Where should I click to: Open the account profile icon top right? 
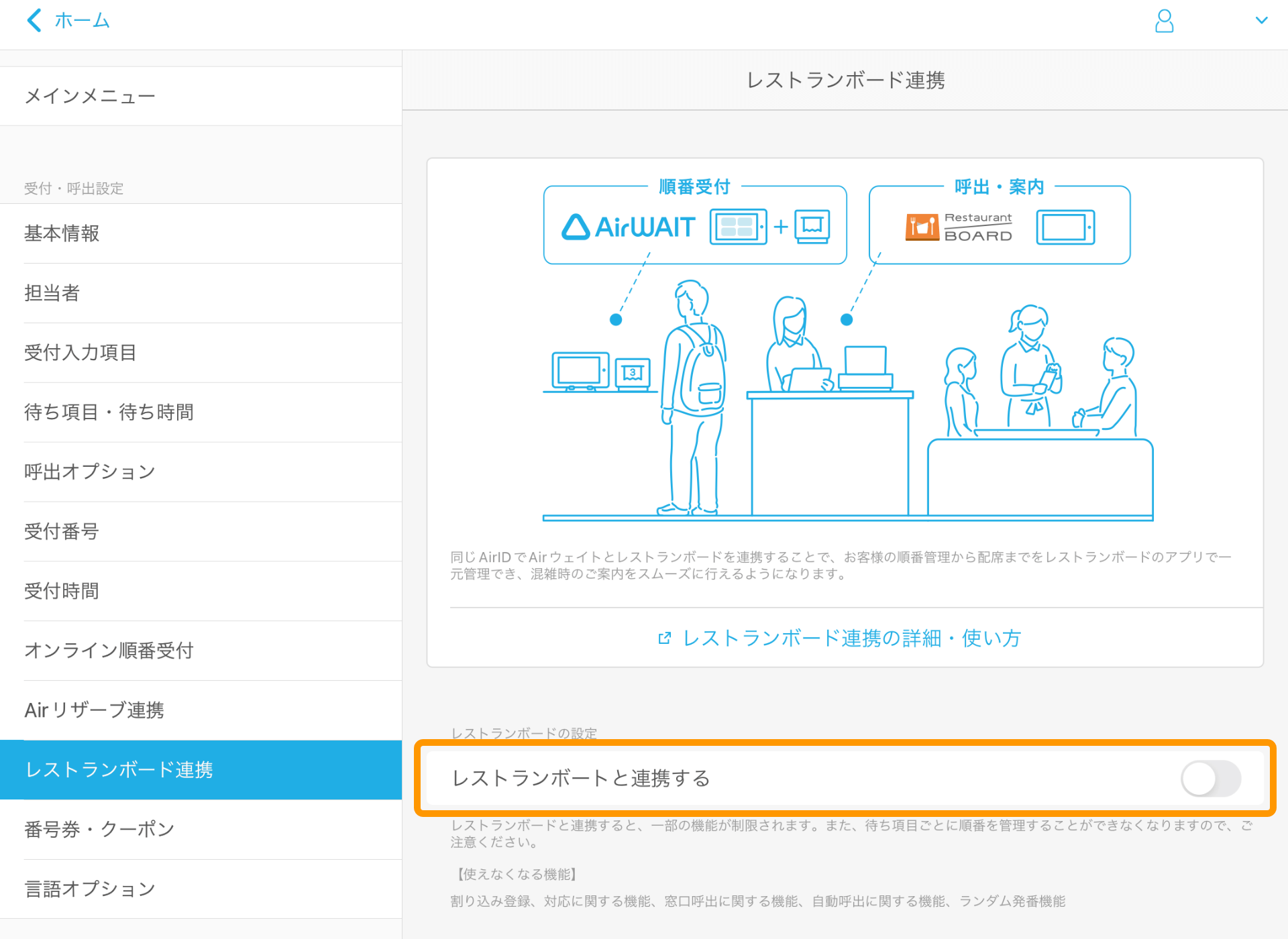coord(1164,21)
